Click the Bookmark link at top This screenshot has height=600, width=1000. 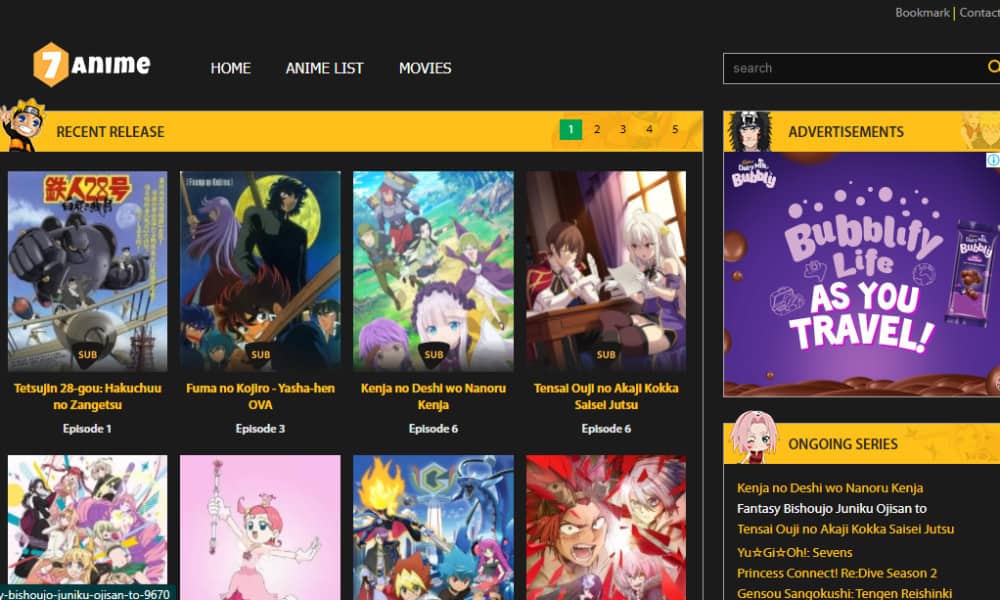tap(922, 13)
